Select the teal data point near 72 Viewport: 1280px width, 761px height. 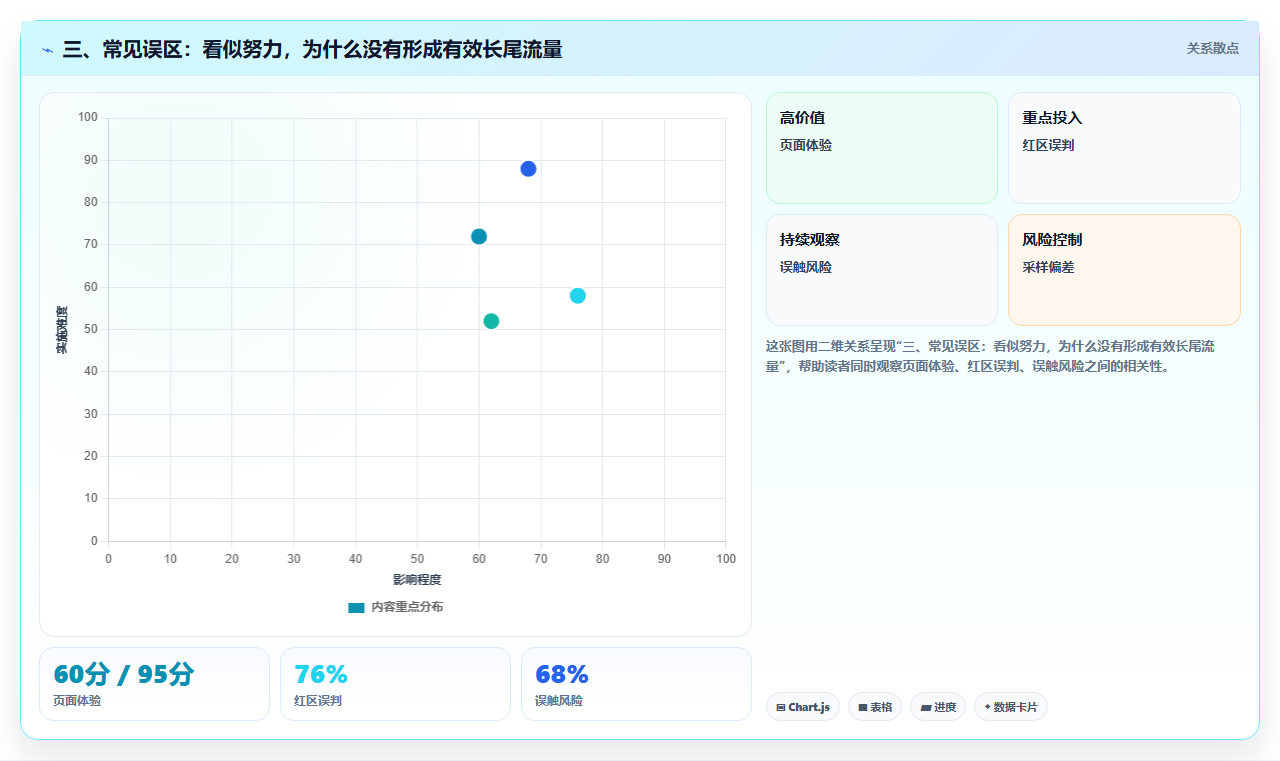(479, 237)
